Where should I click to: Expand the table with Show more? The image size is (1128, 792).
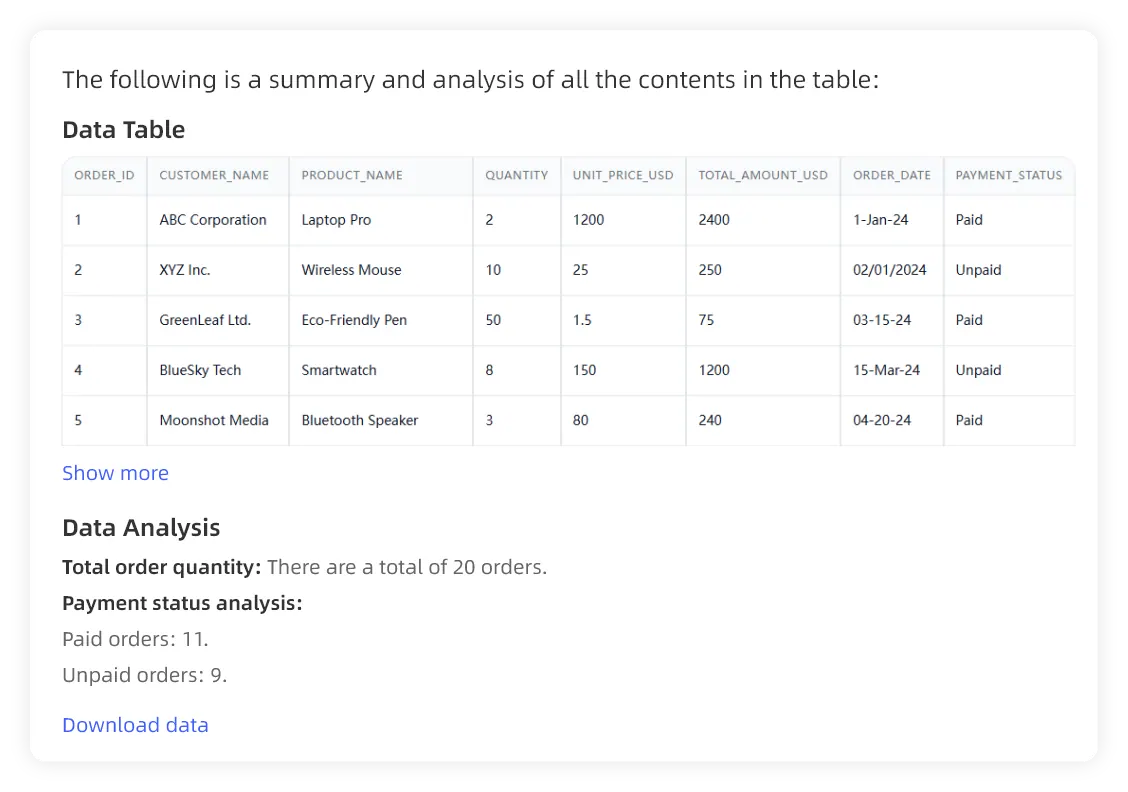pyautogui.click(x=115, y=473)
